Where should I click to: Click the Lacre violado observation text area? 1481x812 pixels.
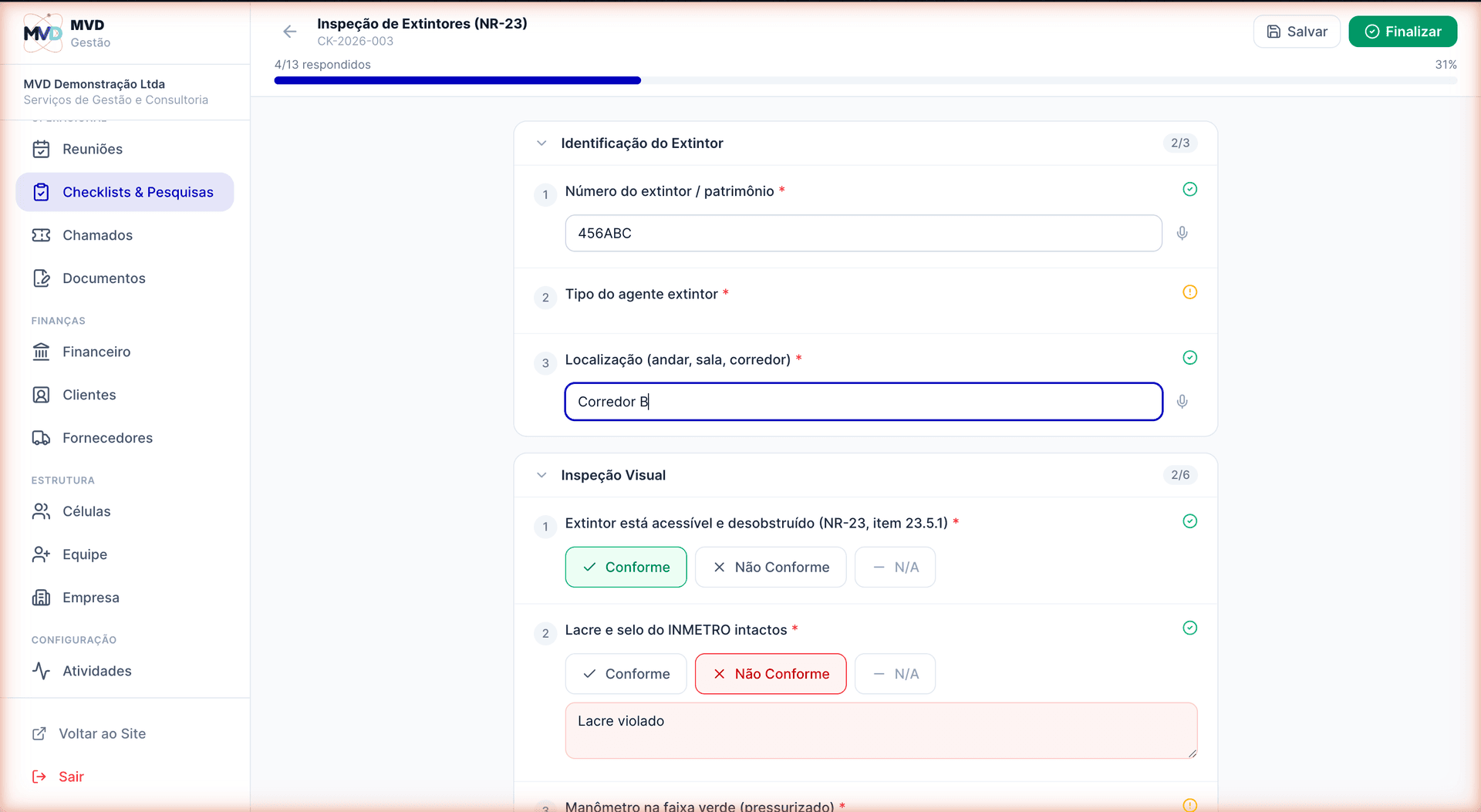(x=881, y=730)
